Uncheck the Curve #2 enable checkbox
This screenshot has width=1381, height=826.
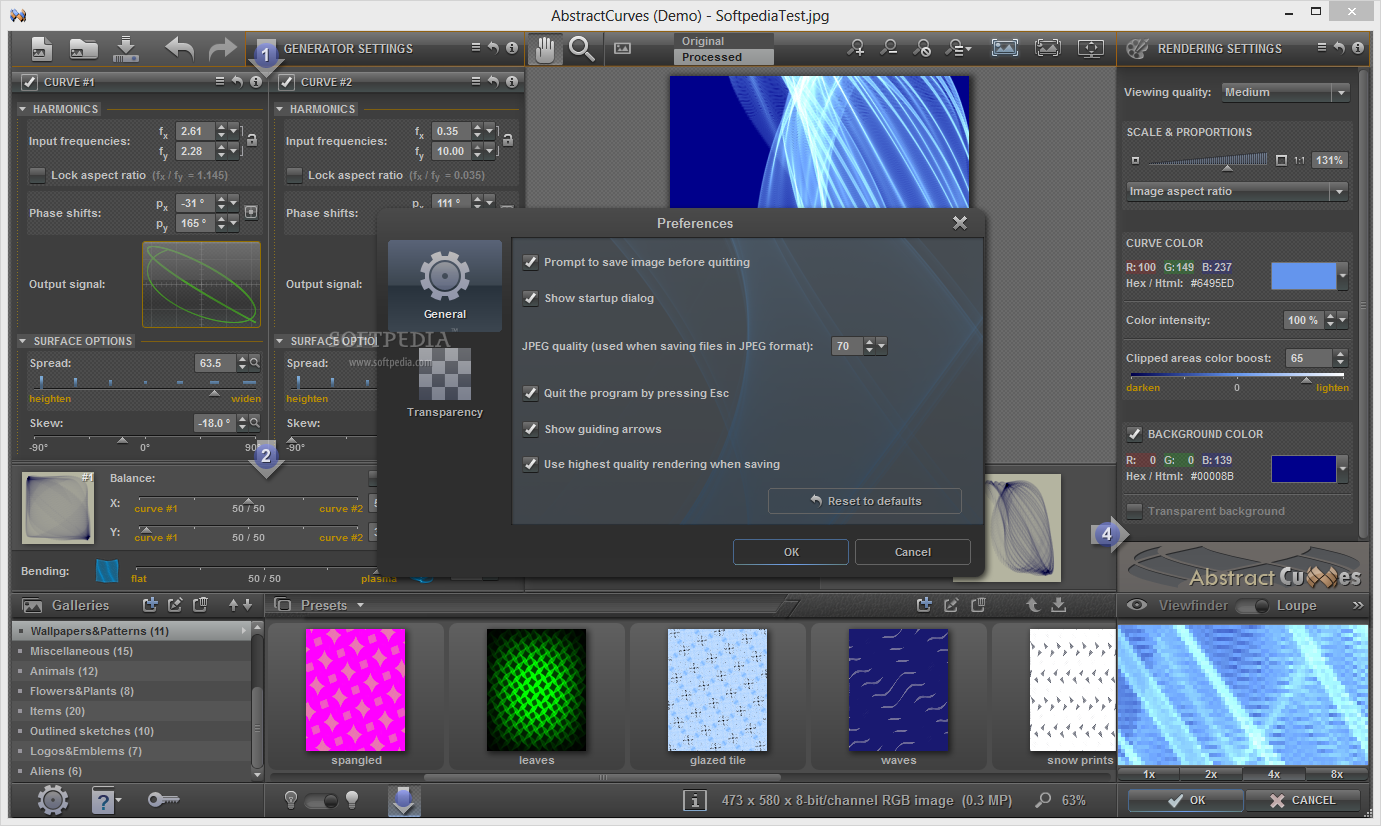(x=287, y=82)
